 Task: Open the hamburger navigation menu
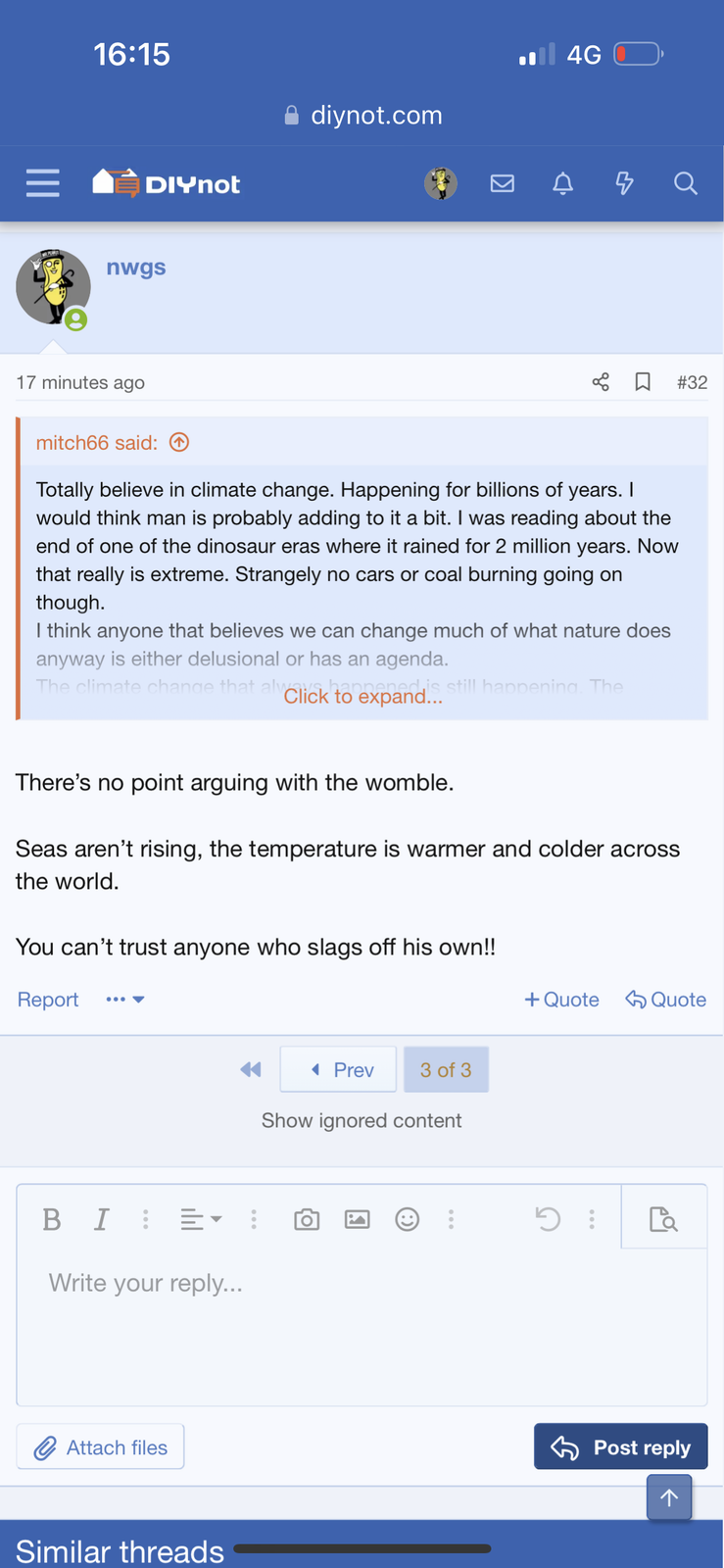click(x=42, y=183)
